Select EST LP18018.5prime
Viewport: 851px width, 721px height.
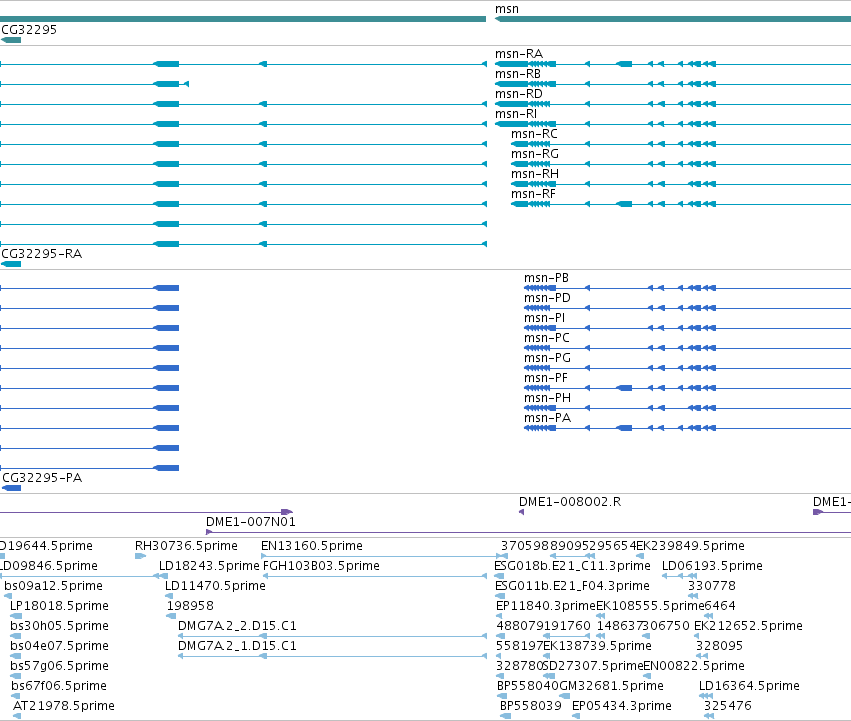coord(59,606)
